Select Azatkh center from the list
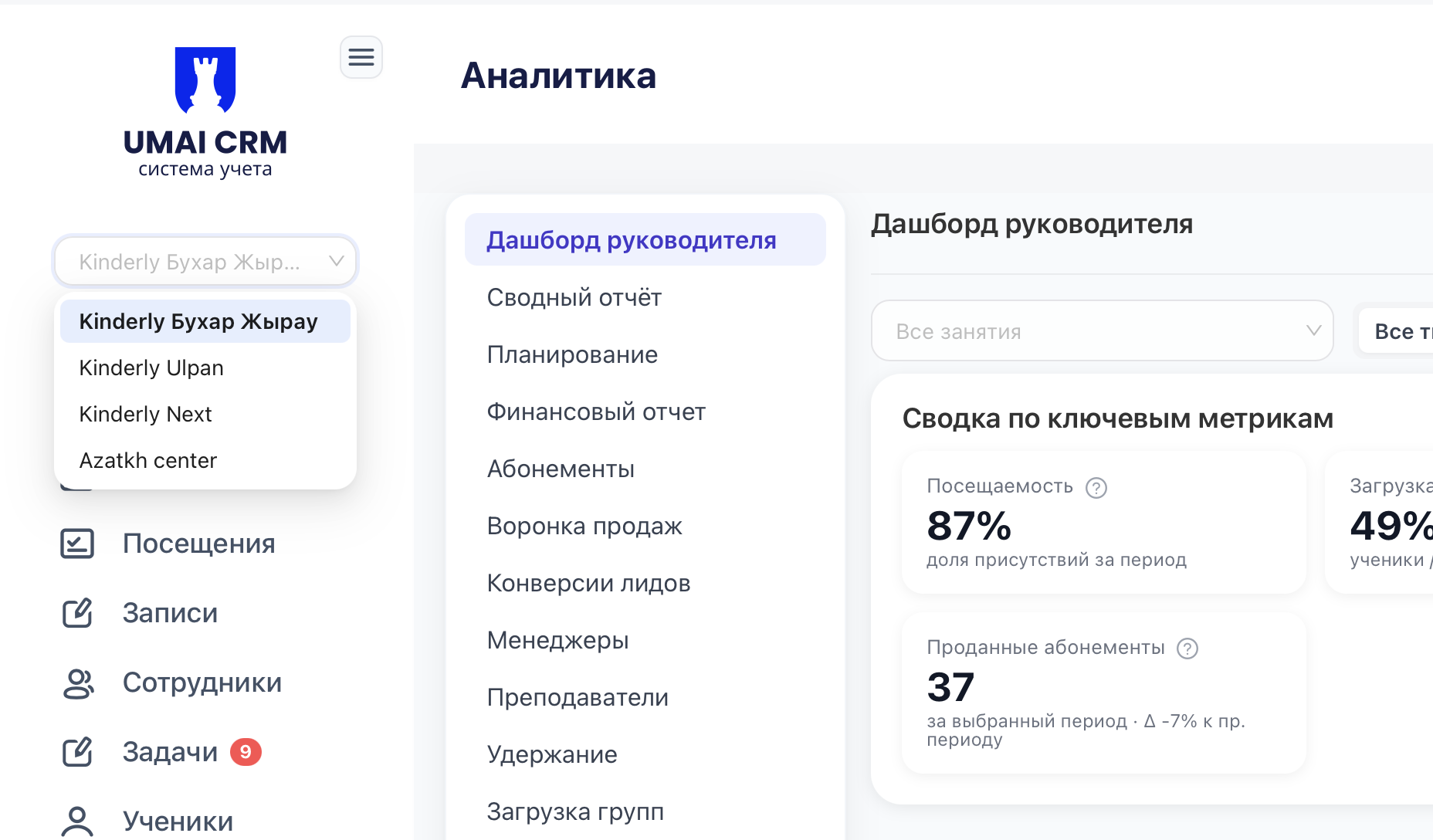Screen dimensions: 1433x840 (x=148, y=460)
